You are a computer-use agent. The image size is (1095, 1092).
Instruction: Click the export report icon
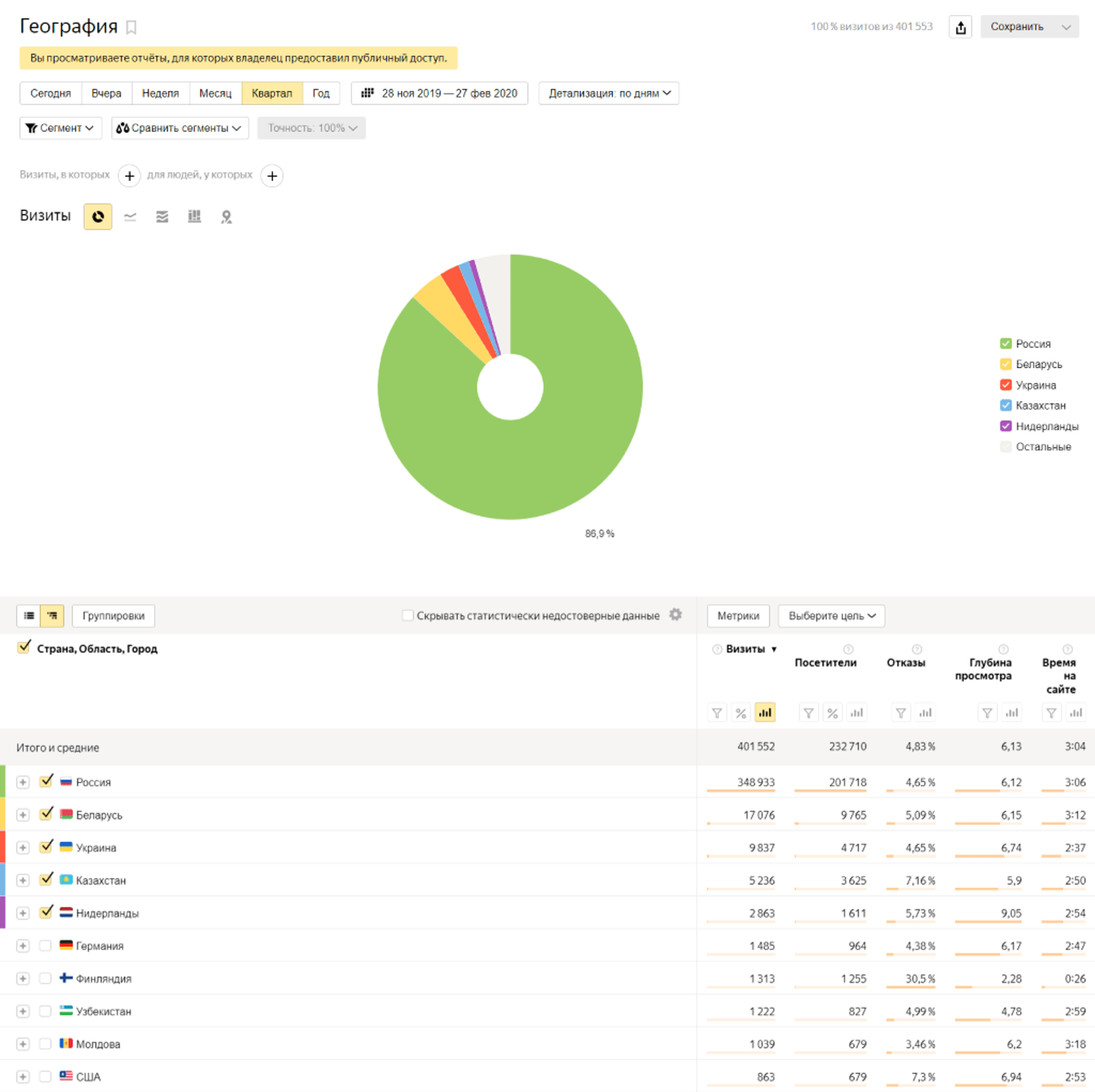point(960,27)
